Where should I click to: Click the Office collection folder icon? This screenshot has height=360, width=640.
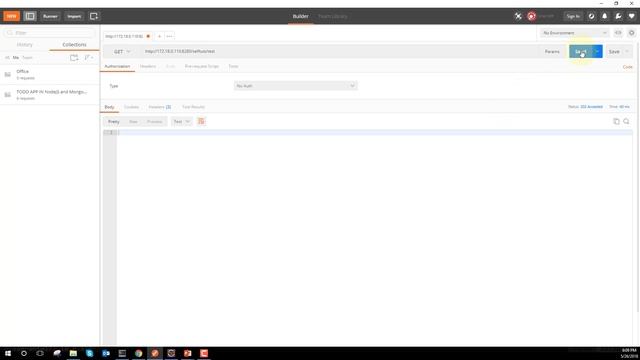coord(8,74)
